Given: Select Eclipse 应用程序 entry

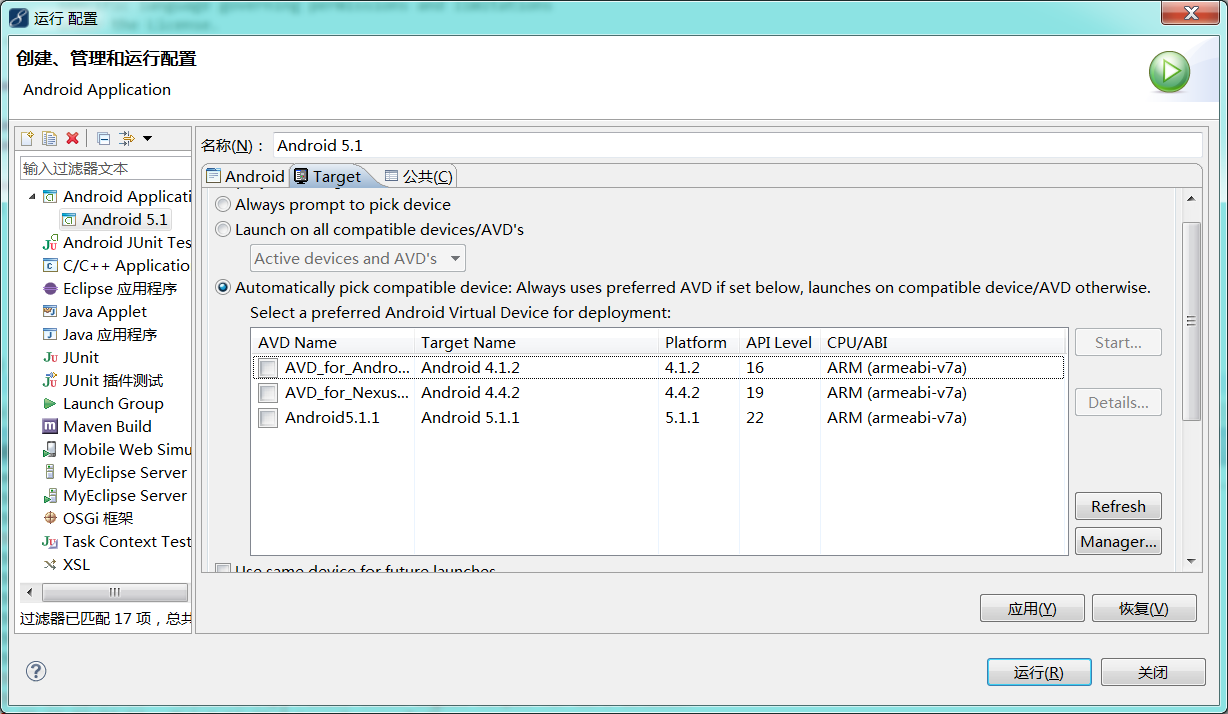Looking at the screenshot, I should click(x=120, y=289).
